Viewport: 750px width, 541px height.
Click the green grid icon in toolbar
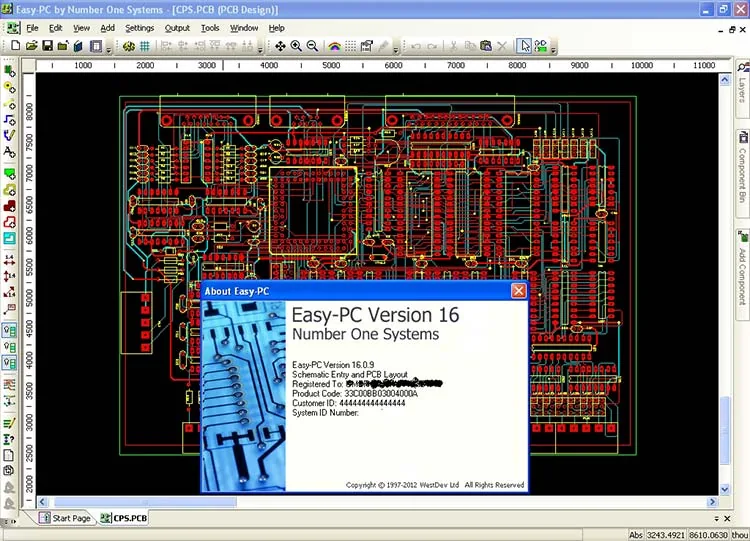[x=144, y=46]
